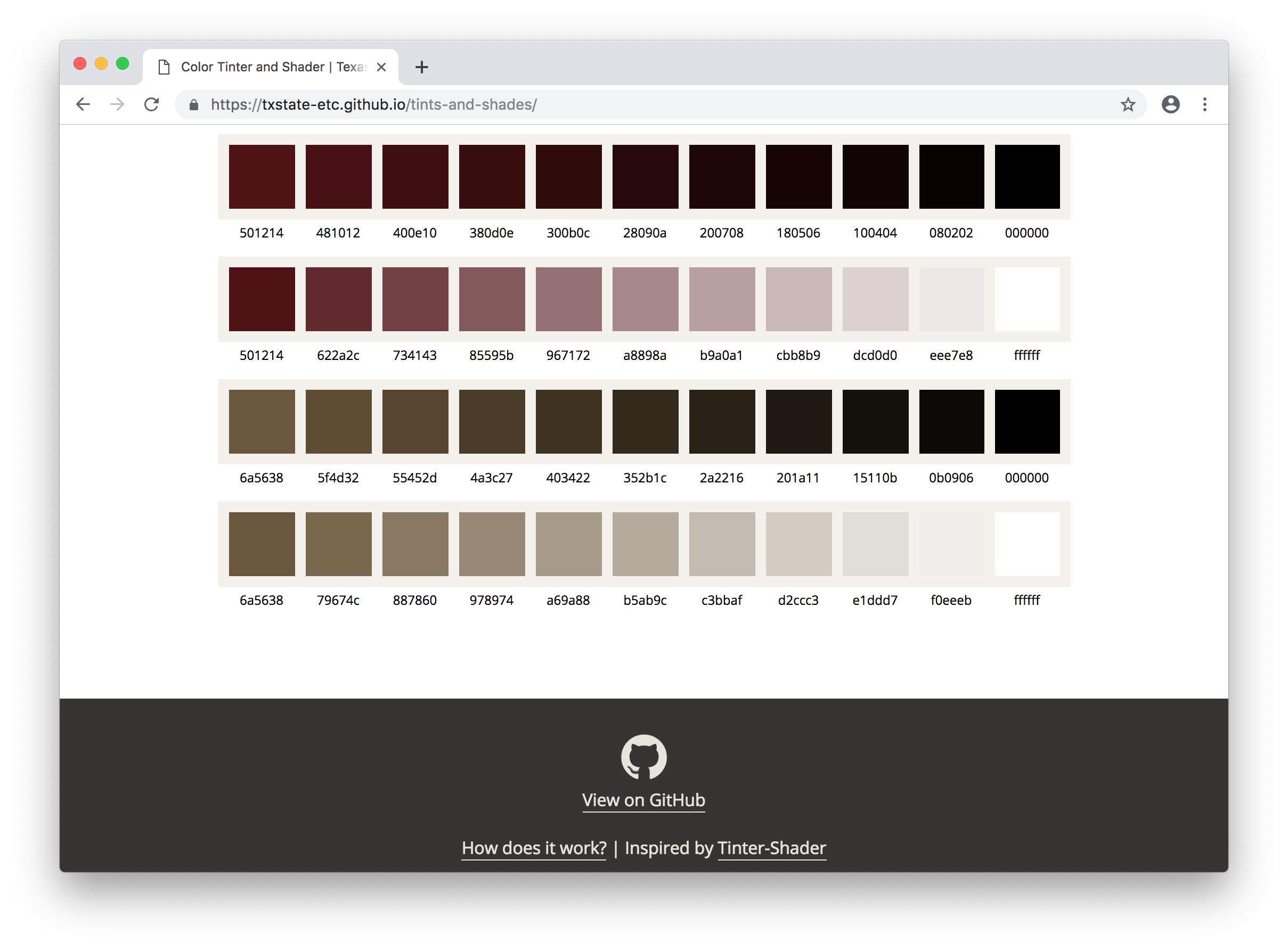Click the forward navigation arrow
1288x951 pixels.
tap(117, 104)
